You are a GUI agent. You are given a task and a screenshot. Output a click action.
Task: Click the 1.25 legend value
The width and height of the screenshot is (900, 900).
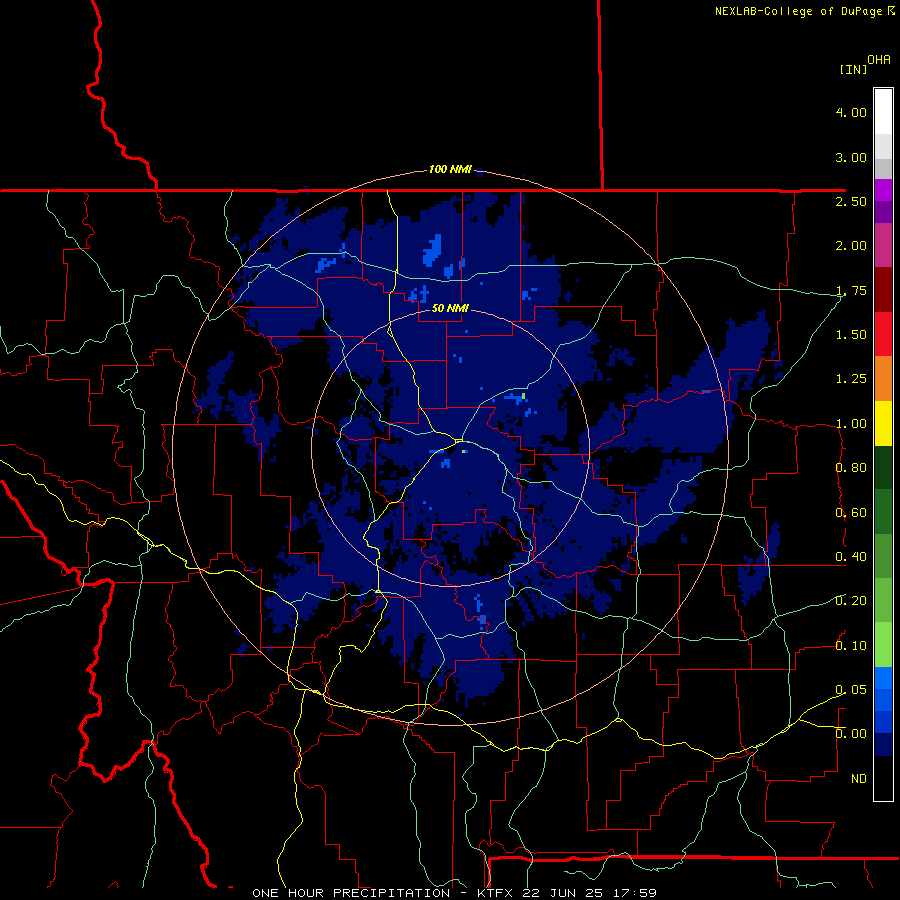851,379
